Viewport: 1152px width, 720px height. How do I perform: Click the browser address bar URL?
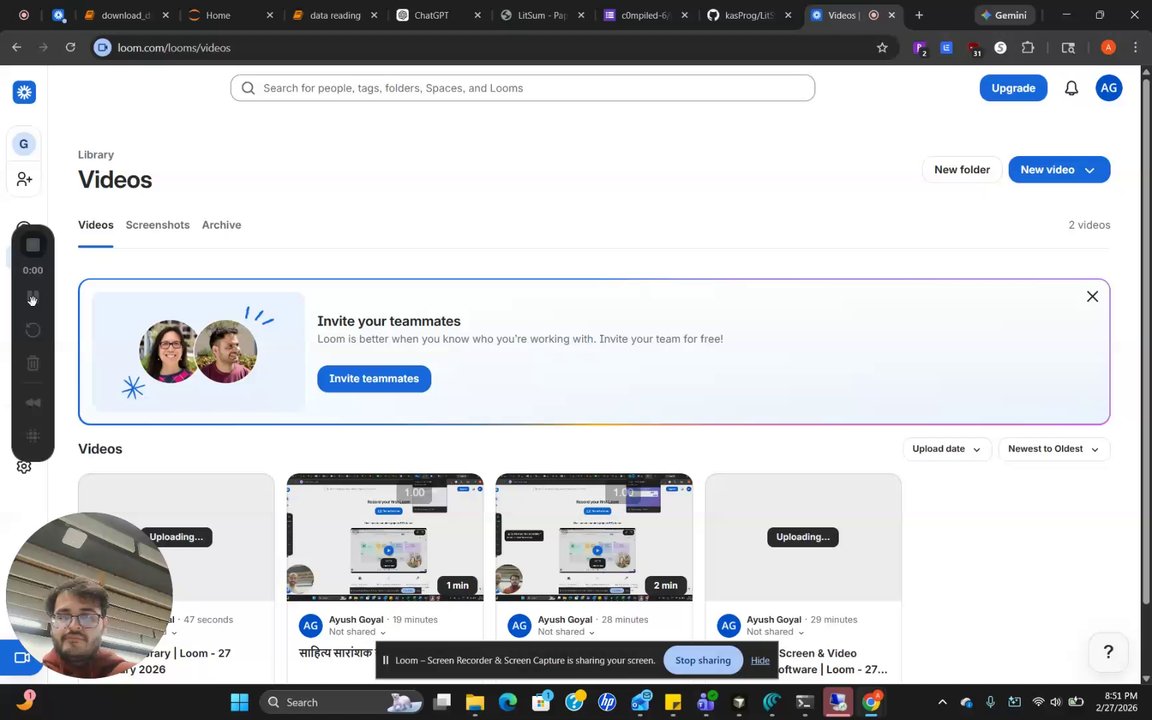coord(174,48)
